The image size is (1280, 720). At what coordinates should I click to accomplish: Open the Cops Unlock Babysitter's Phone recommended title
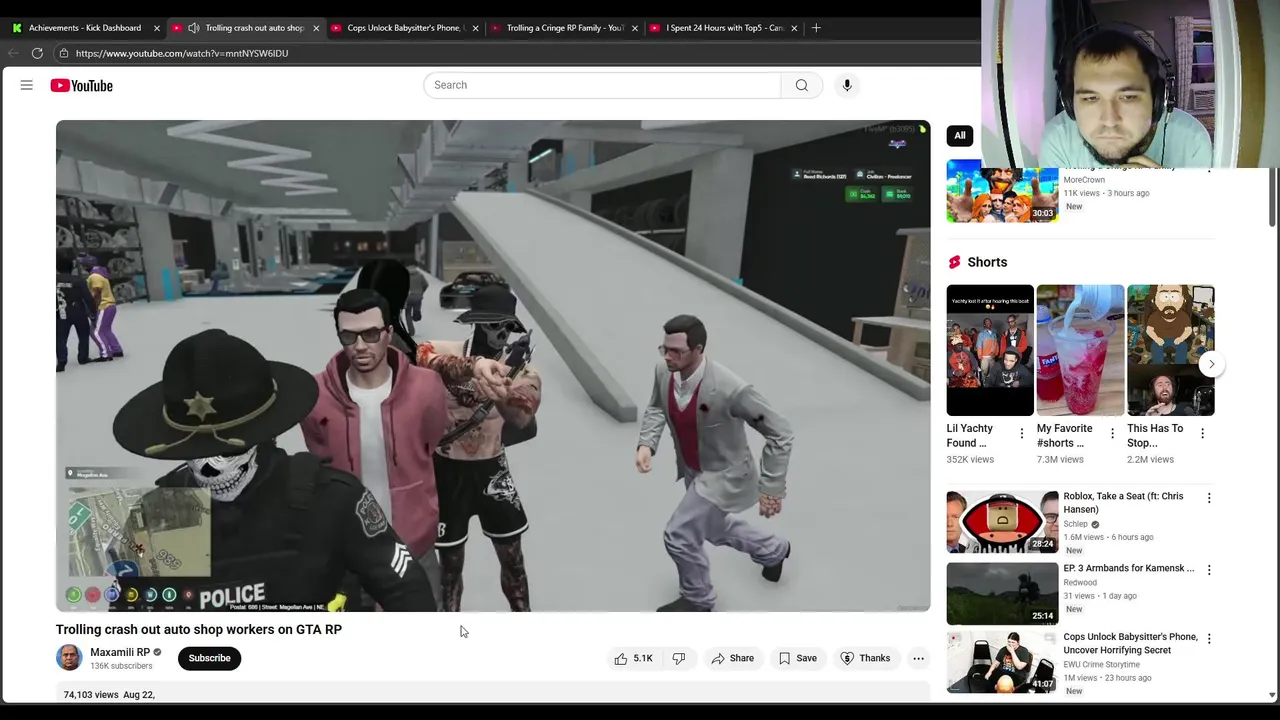(1130, 643)
